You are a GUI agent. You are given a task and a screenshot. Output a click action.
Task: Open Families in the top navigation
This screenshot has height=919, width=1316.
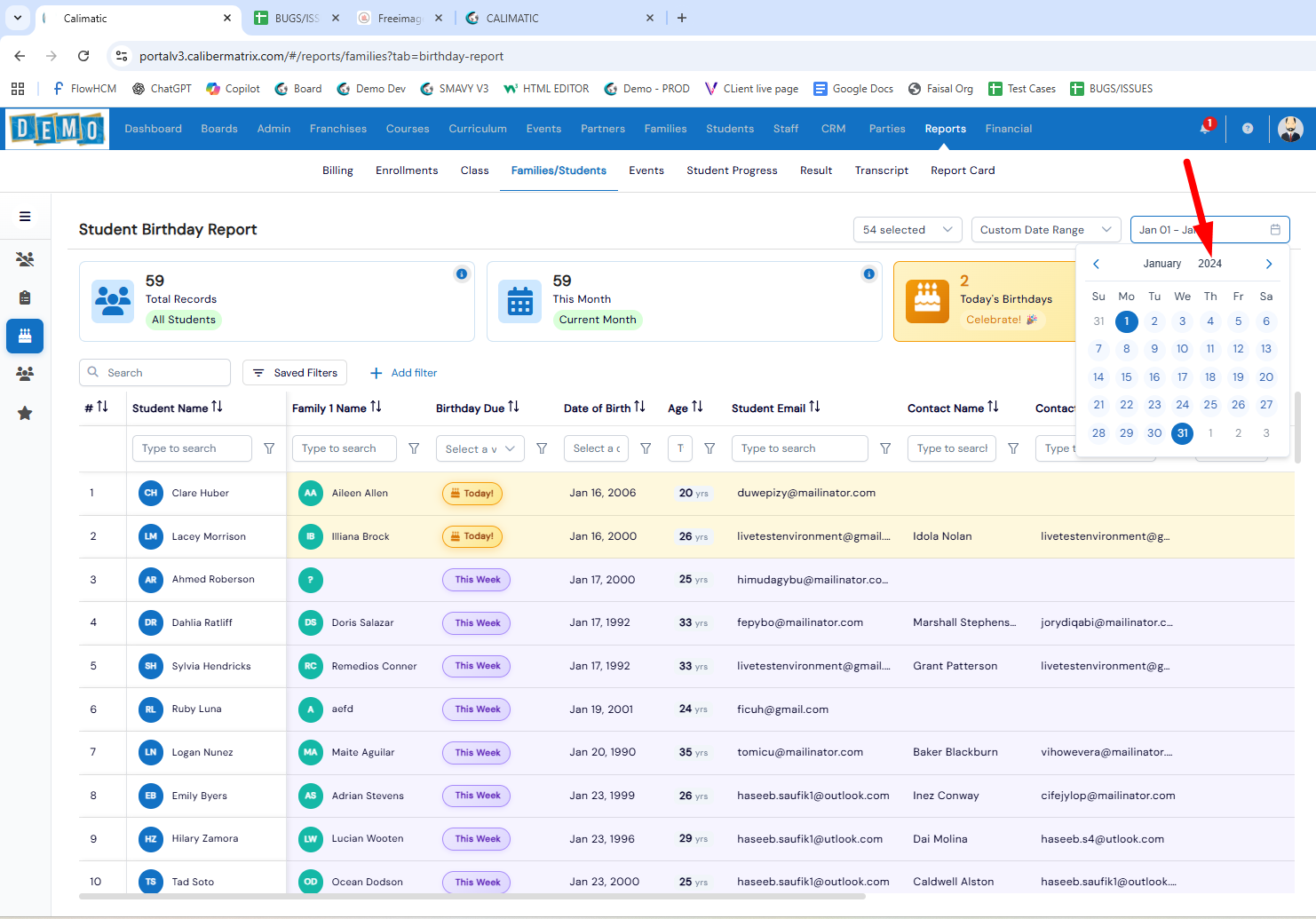[665, 129]
